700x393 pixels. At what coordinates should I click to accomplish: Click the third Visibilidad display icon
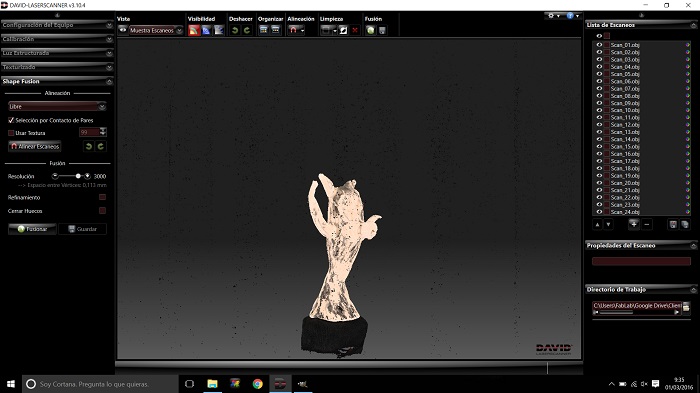point(219,30)
